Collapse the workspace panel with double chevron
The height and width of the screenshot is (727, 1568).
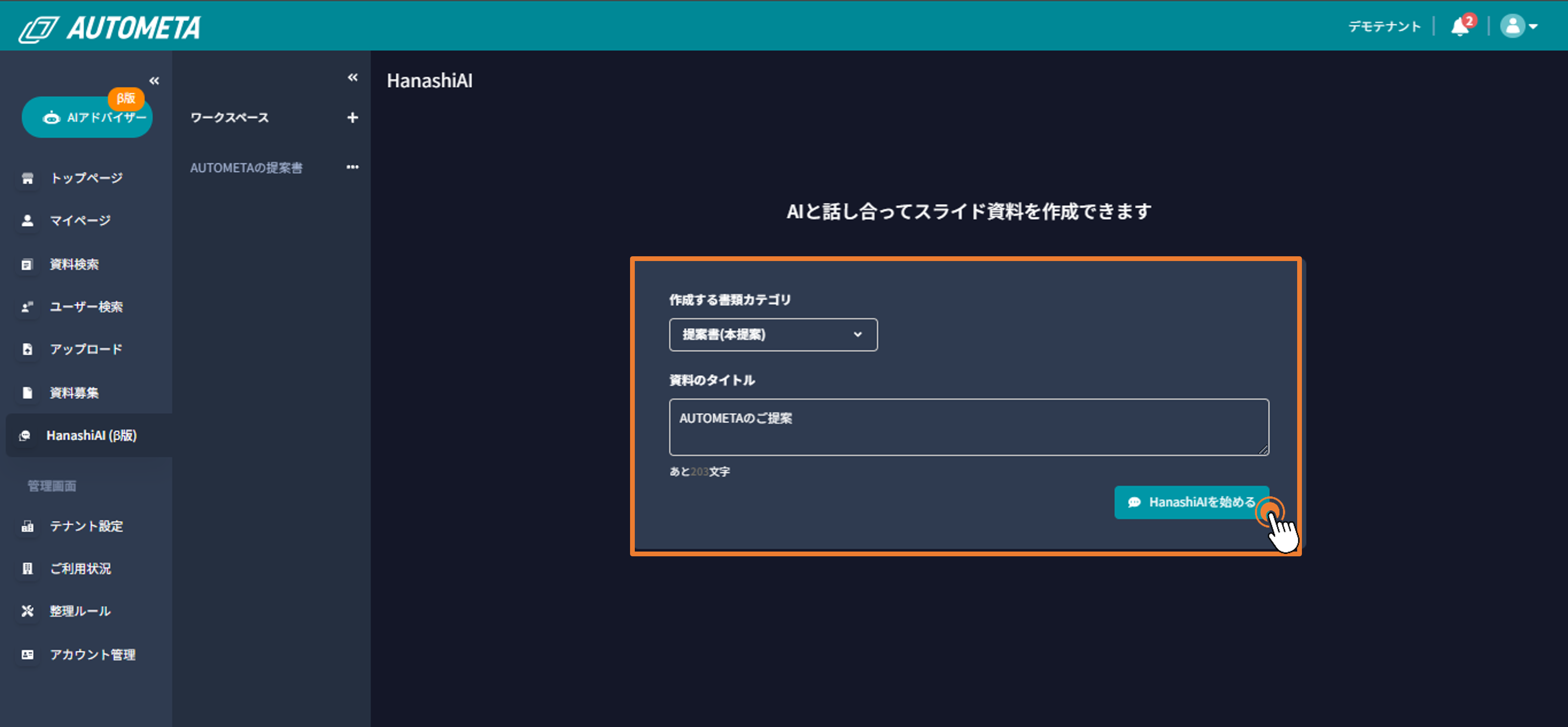[353, 77]
